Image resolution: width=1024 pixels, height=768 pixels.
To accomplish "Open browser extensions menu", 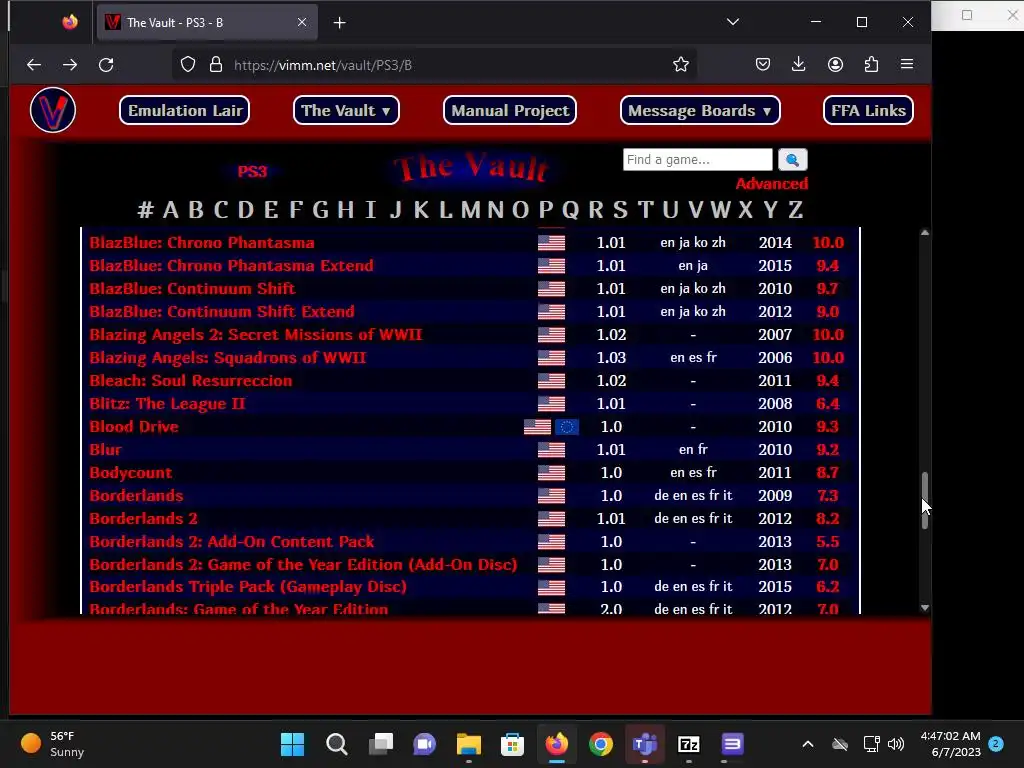I will click(x=871, y=65).
